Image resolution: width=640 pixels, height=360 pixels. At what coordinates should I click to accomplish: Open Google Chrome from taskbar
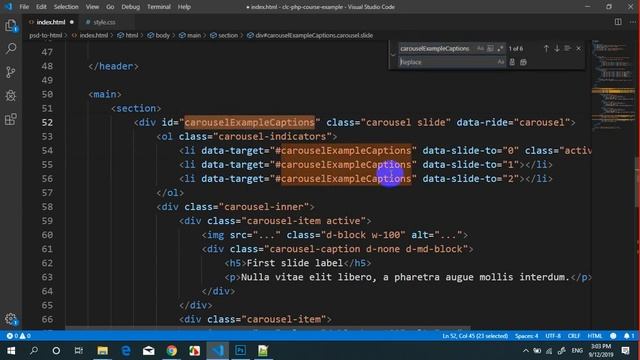[x=171, y=351]
